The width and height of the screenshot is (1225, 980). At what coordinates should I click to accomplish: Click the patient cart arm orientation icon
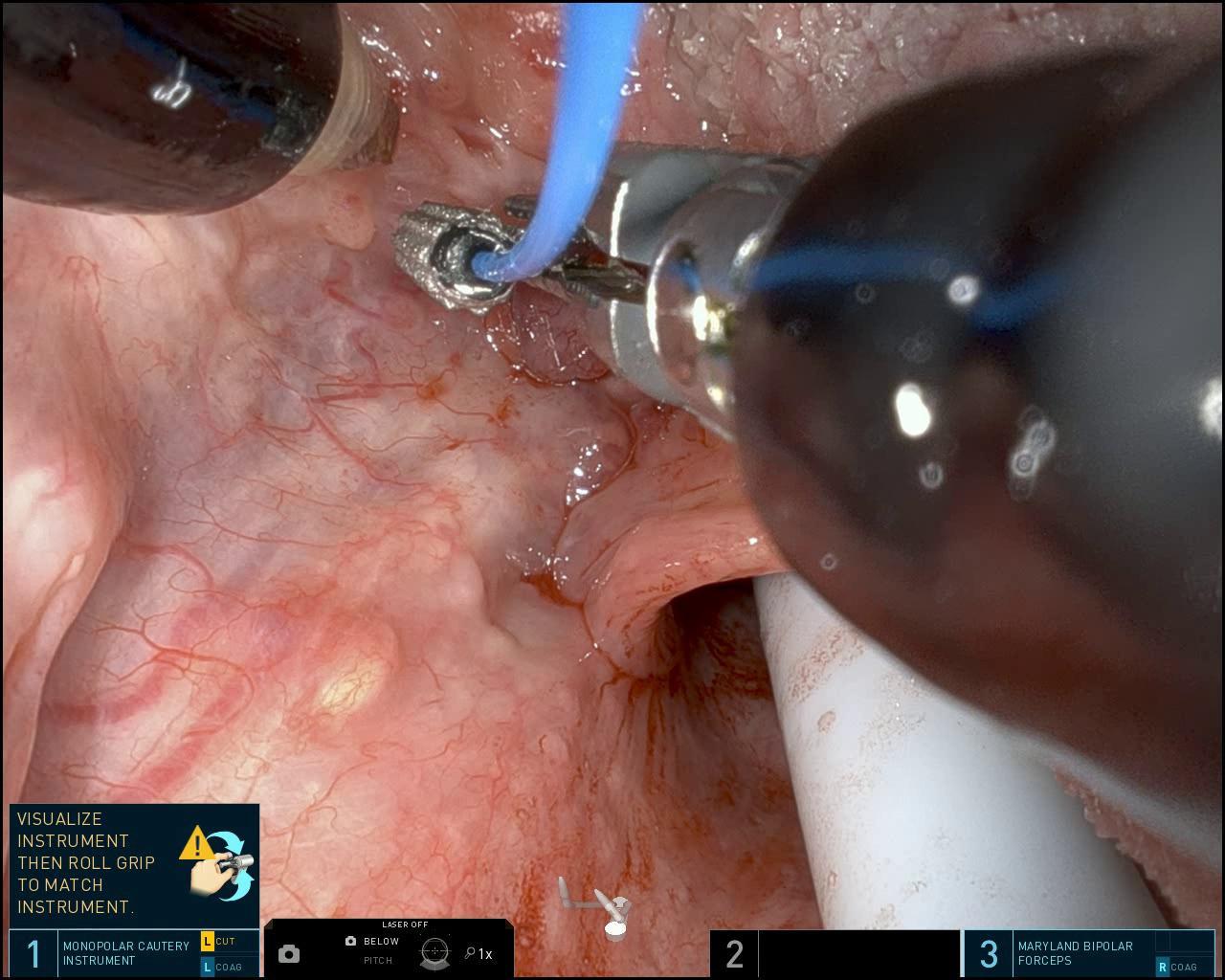[x=595, y=907]
